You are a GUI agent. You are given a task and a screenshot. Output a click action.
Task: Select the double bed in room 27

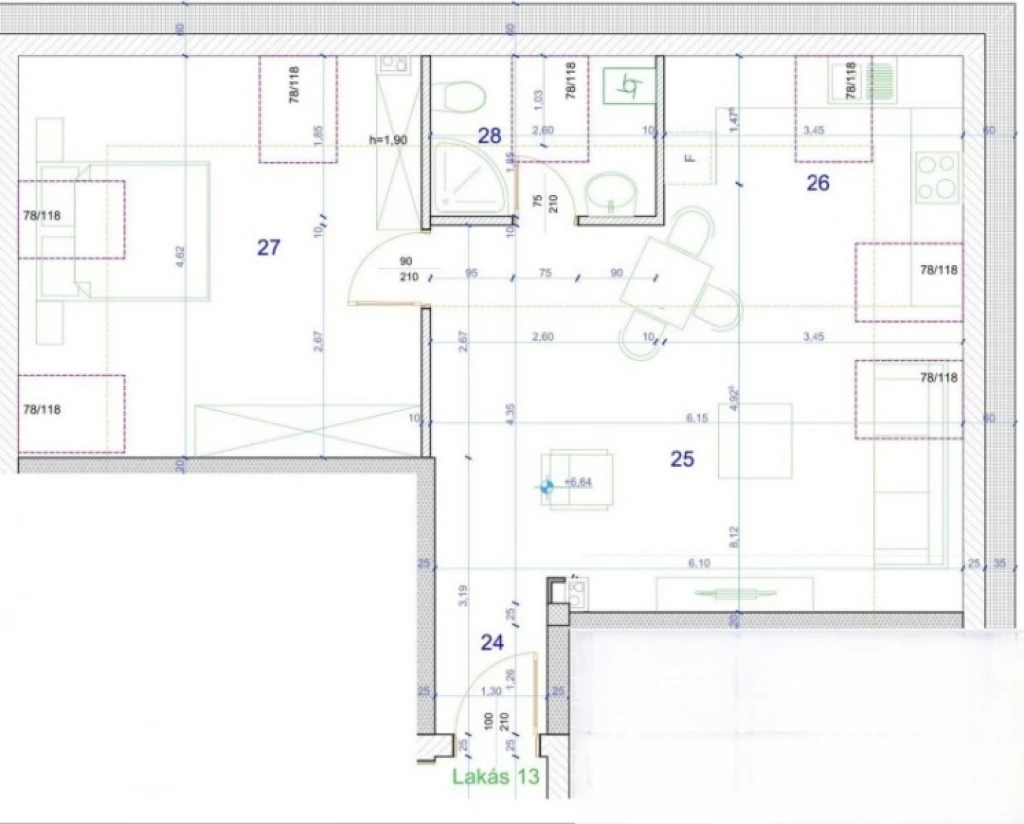(125, 230)
